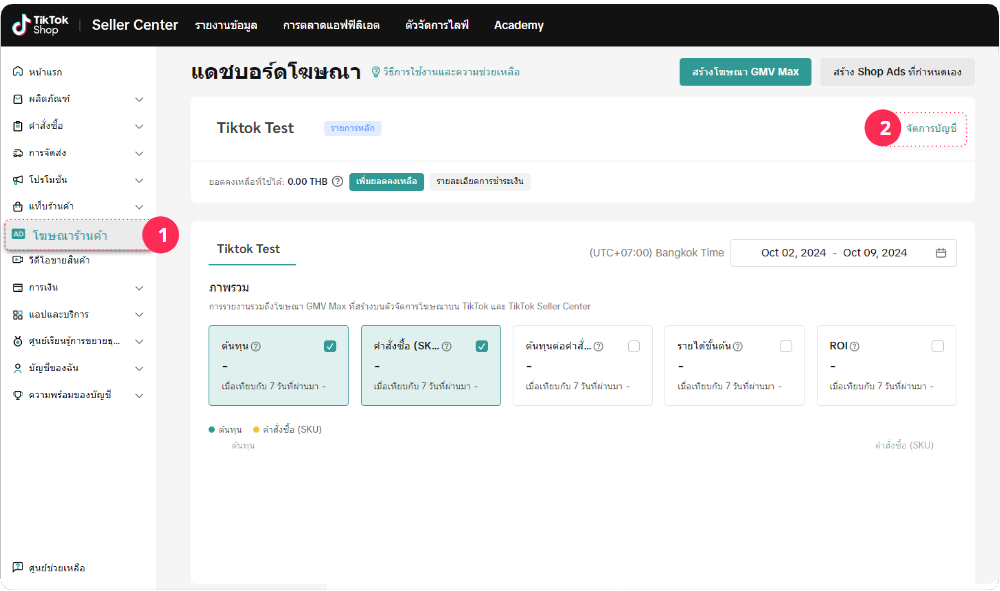Click the info icon next to 0.00 THB balance
Image resolution: width=1000 pixels, height=591 pixels.
coord(337,182)
